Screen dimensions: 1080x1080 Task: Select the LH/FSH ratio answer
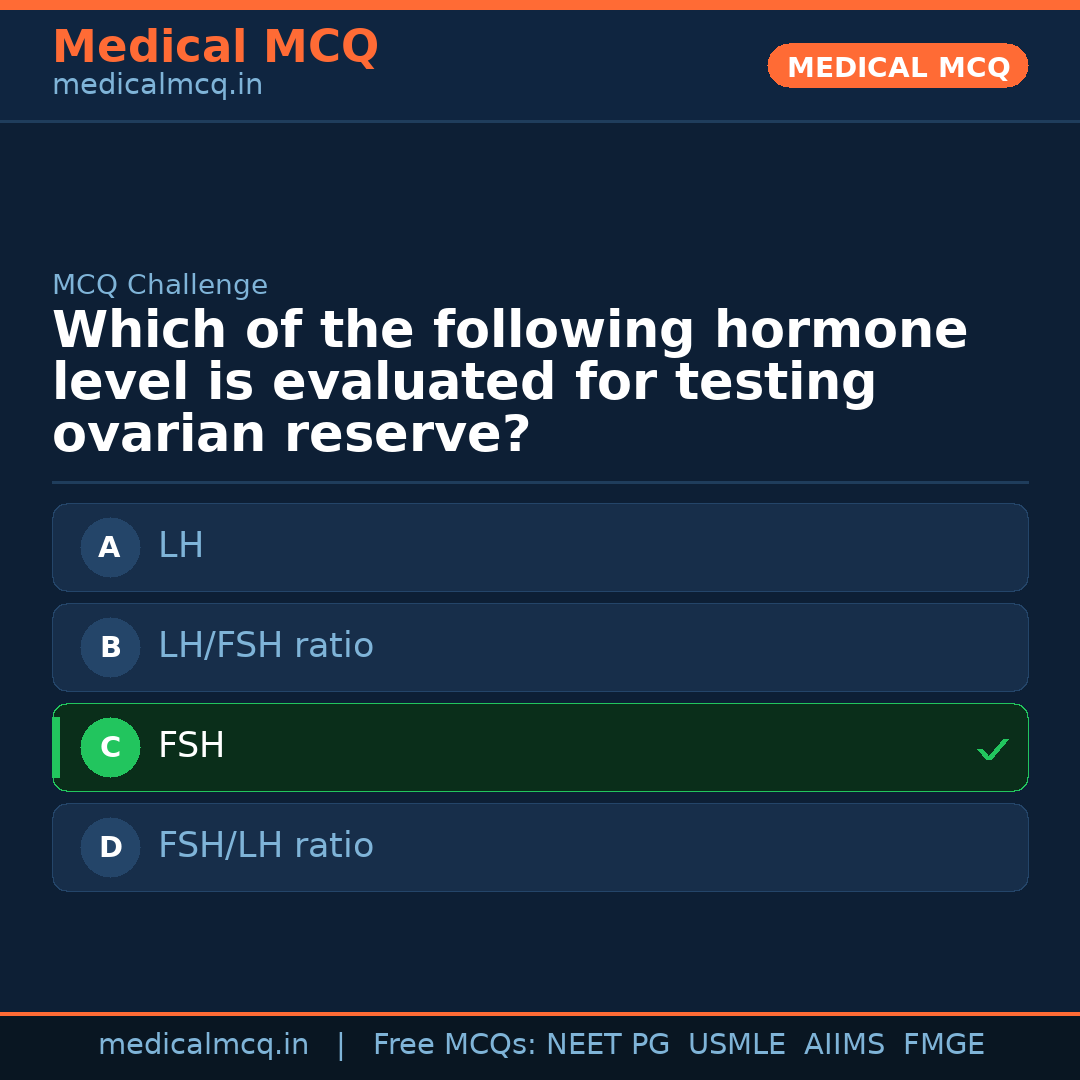click(x=266, y=646)
